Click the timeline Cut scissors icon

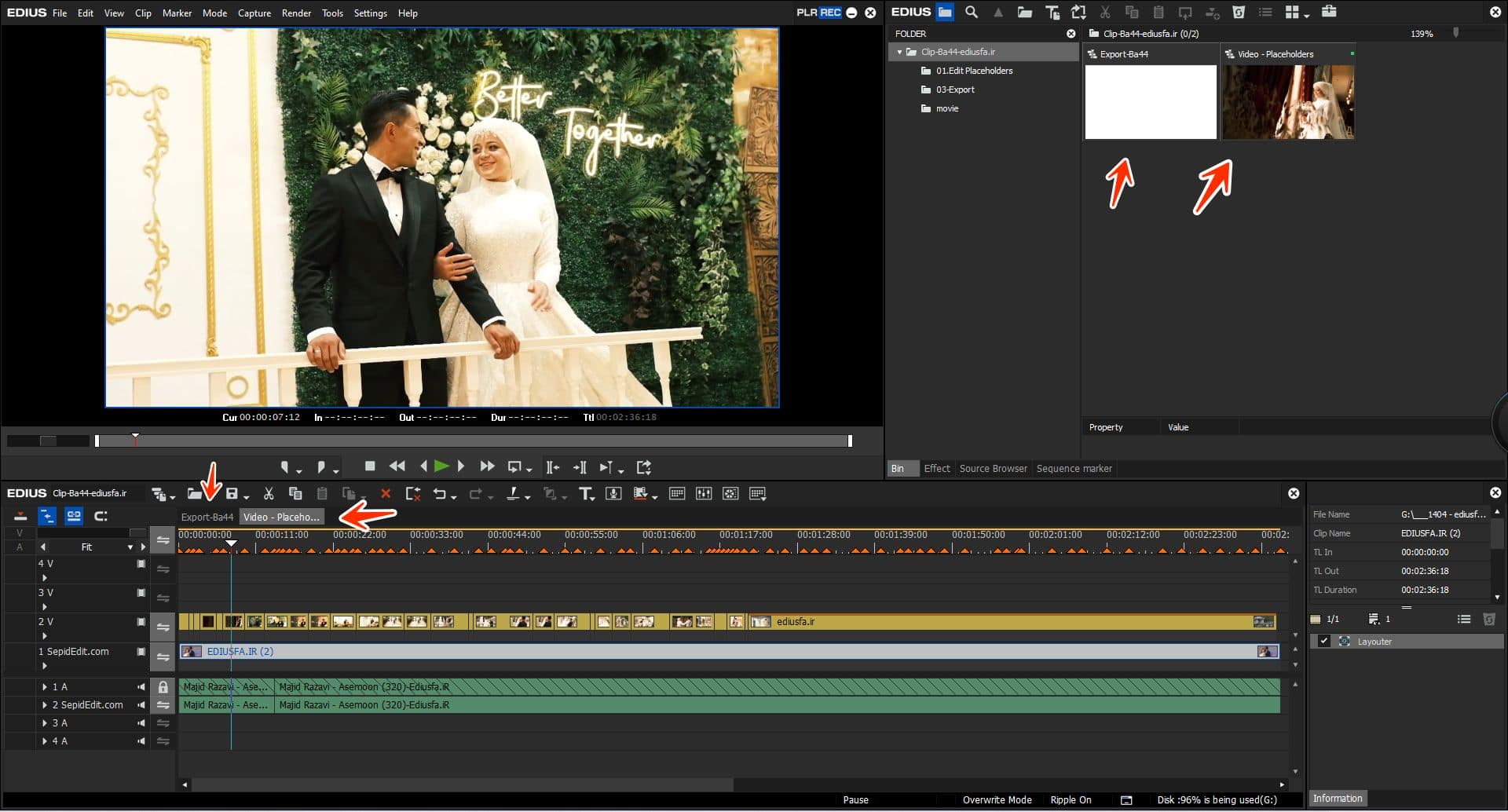[x=269, y=493]
